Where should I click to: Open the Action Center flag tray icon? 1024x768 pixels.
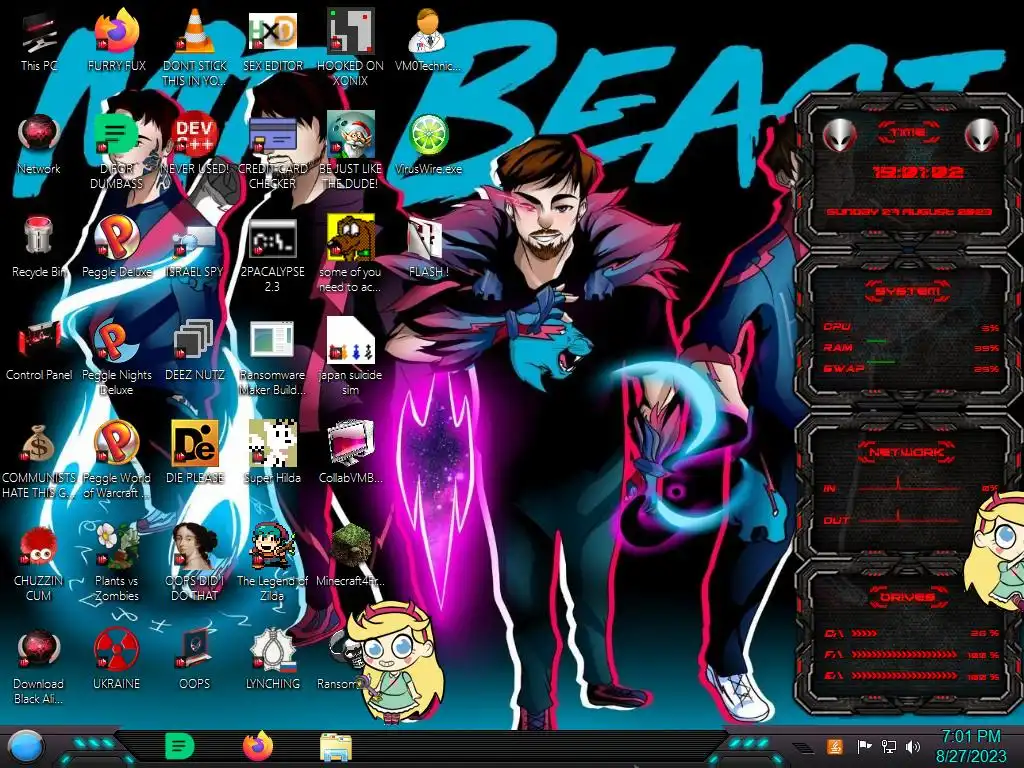tap(864, 746)
